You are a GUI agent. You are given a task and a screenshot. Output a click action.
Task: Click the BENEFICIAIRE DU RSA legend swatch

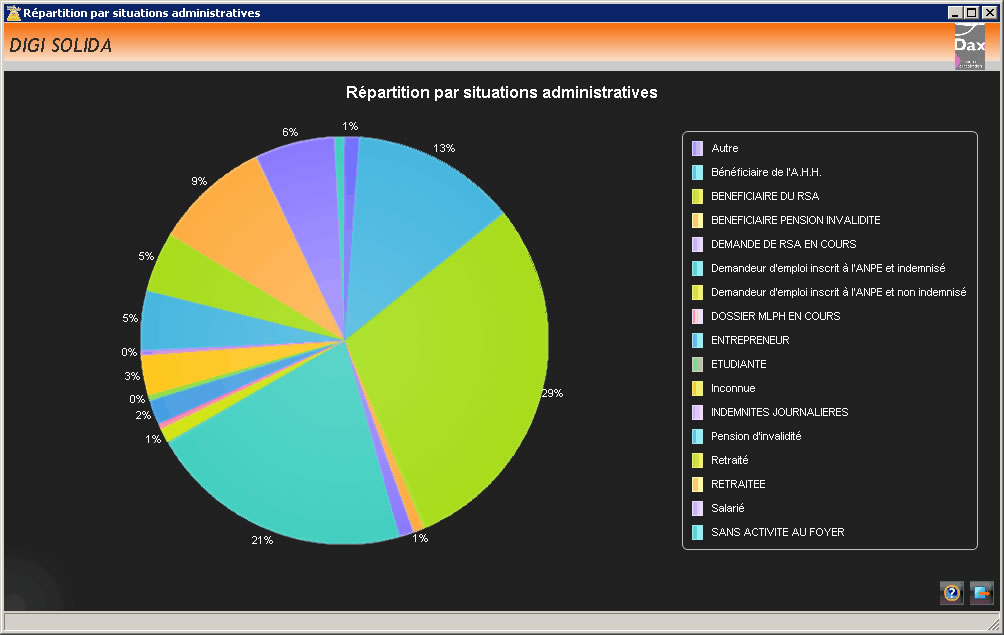(697, 196)
